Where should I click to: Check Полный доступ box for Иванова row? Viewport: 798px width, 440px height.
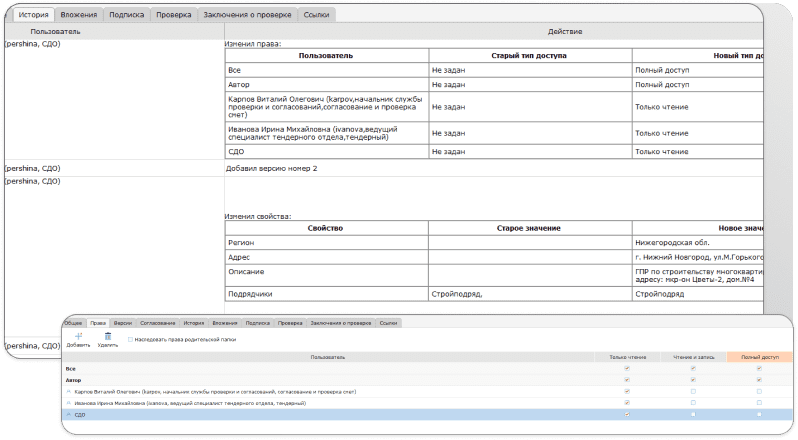click(759, 402)
